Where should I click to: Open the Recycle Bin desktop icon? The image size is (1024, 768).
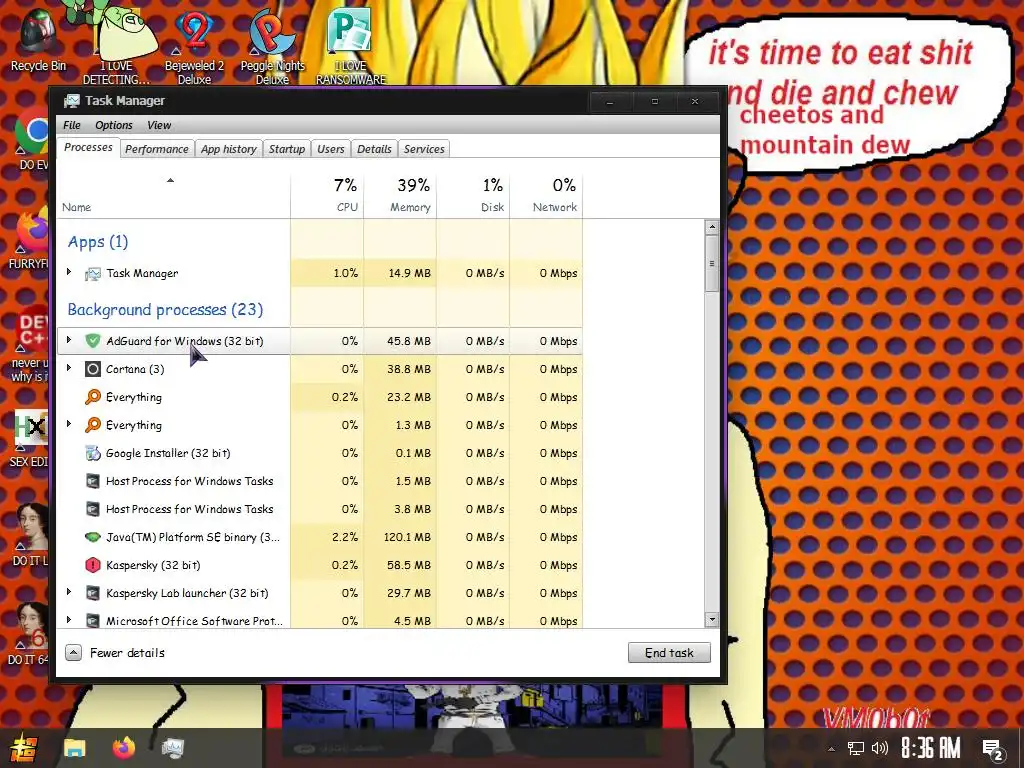tap(38, 40)
